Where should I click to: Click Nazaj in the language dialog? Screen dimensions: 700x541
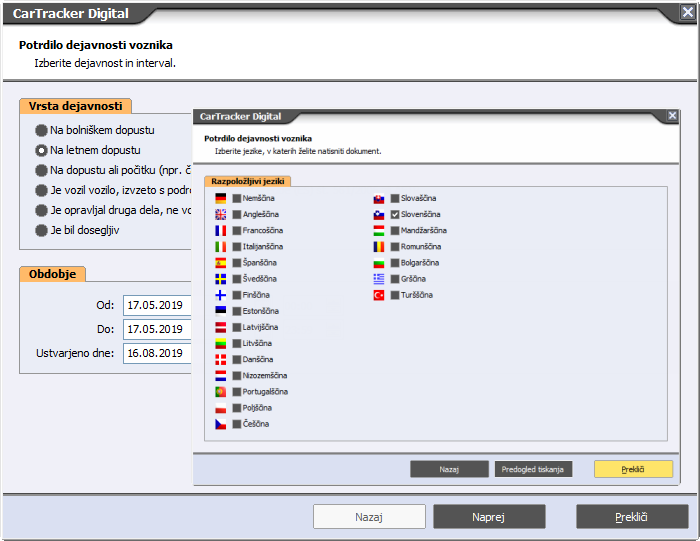click(449, 469)
